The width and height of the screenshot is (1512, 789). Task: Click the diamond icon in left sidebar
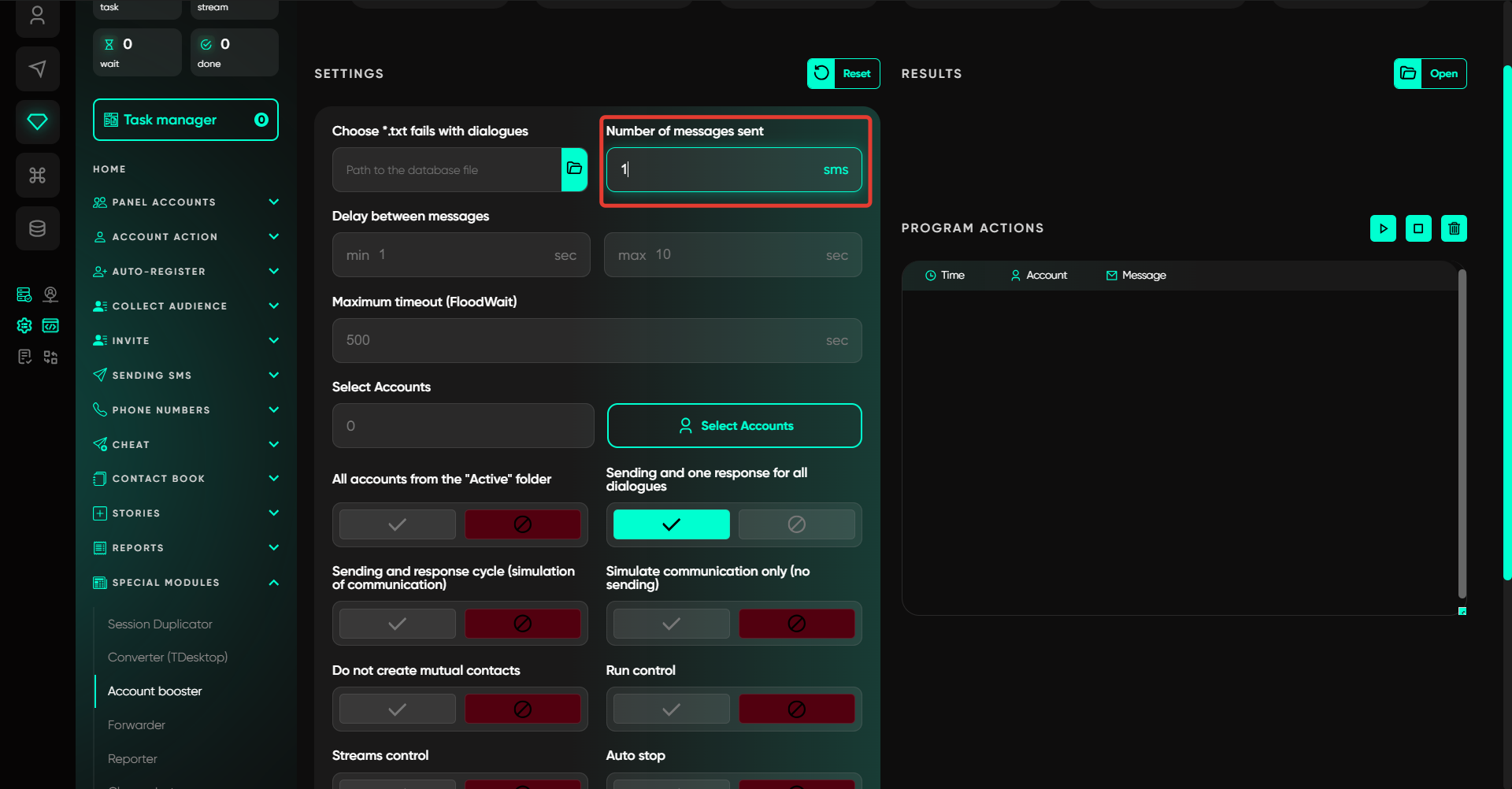pos(37,122)
